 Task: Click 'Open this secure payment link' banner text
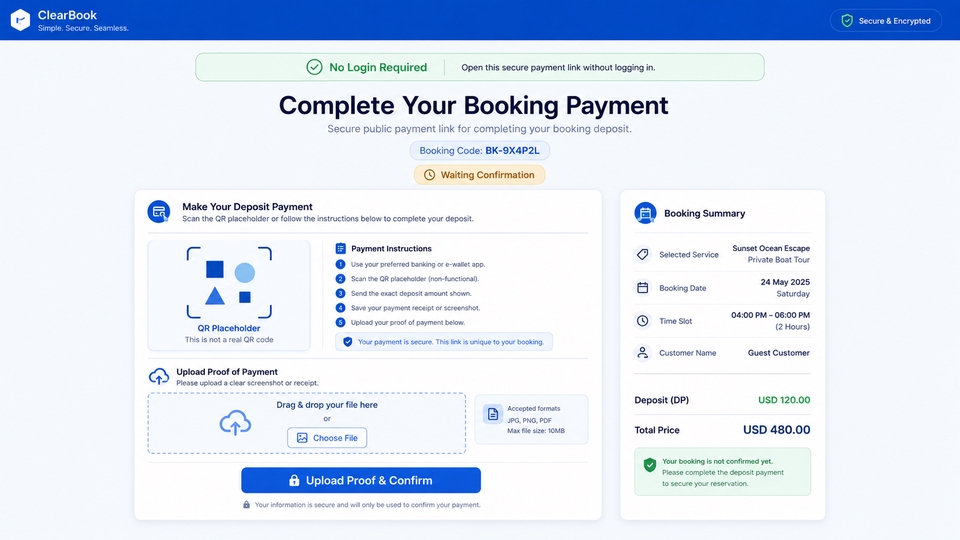[558, 67]
